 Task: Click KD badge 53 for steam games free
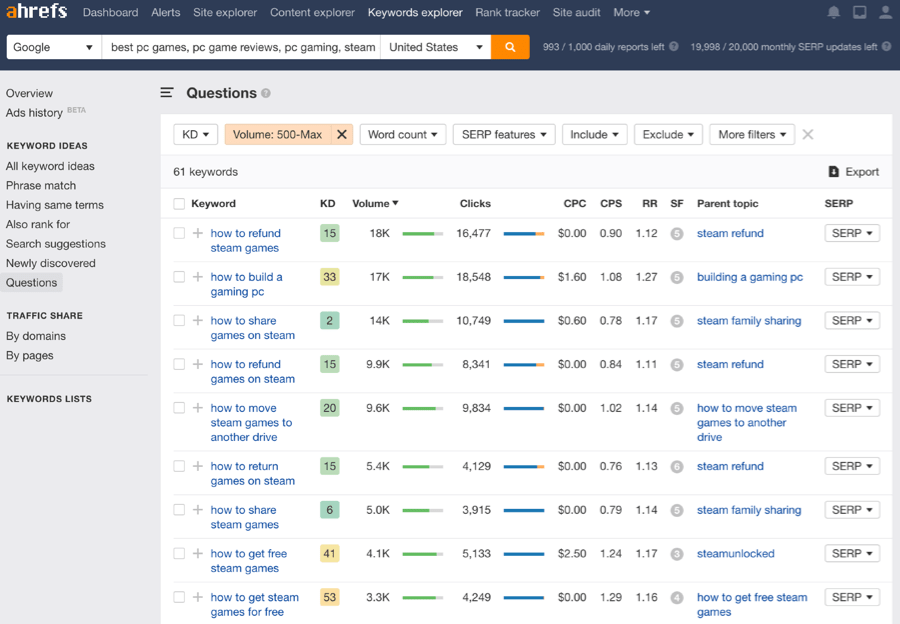coord(329,597)
